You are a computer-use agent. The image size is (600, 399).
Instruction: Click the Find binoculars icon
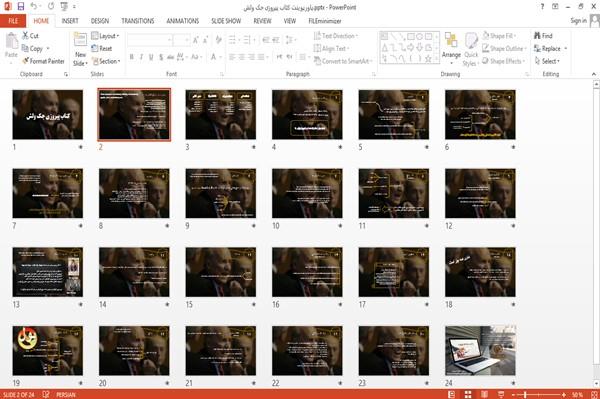pos(537,36)
